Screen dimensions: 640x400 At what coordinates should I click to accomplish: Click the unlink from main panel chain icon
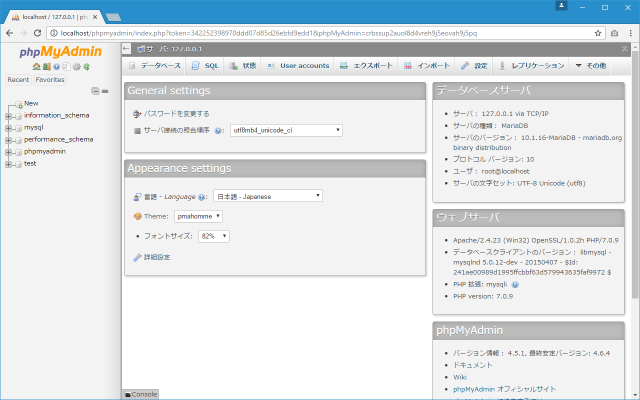click(105, 91)
